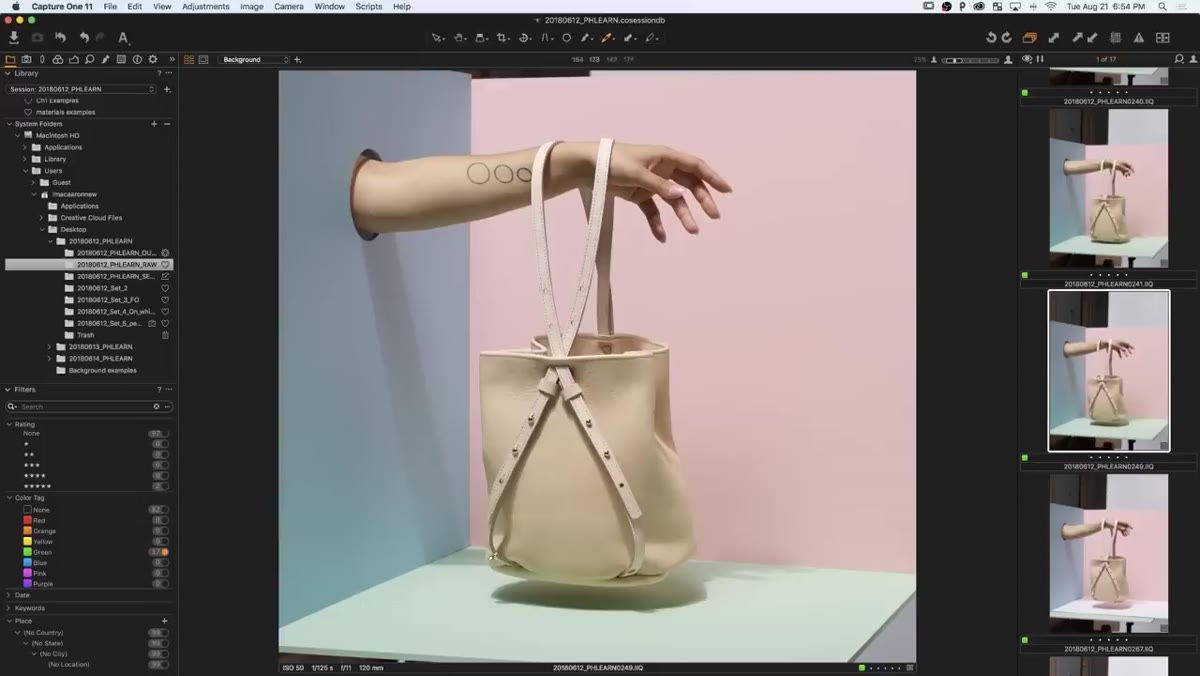
Task: Open the Metadata info tool tab
Action: click(137, 59)
